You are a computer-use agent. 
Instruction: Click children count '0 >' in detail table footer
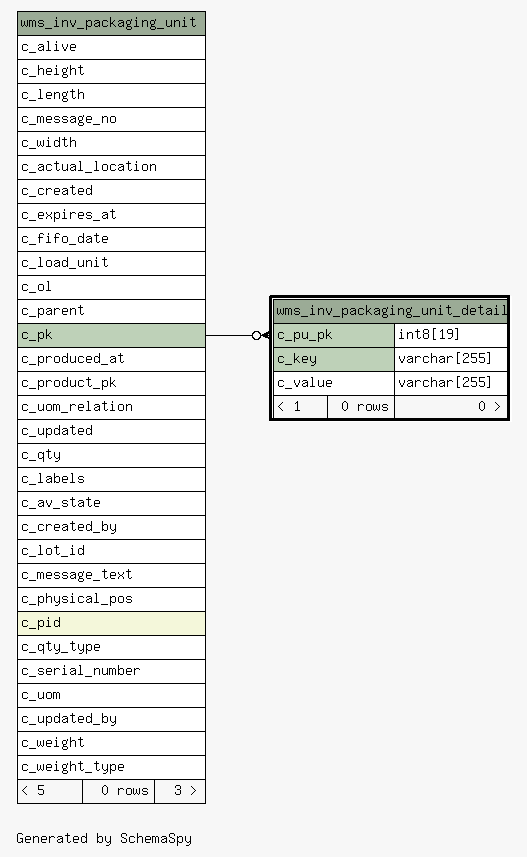click(x=451, y=407)
